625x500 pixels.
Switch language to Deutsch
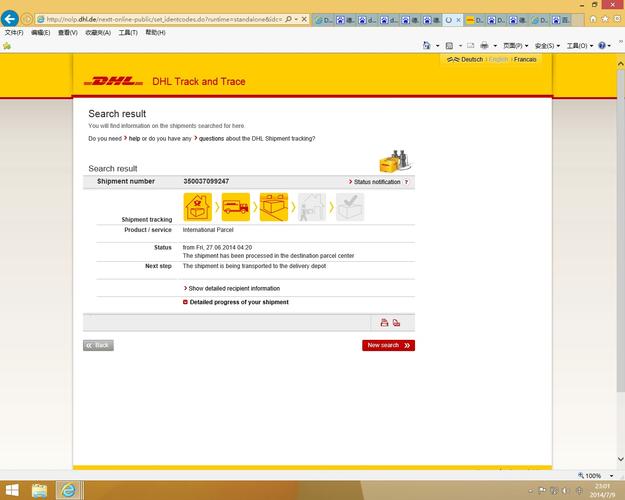(472, 59)
